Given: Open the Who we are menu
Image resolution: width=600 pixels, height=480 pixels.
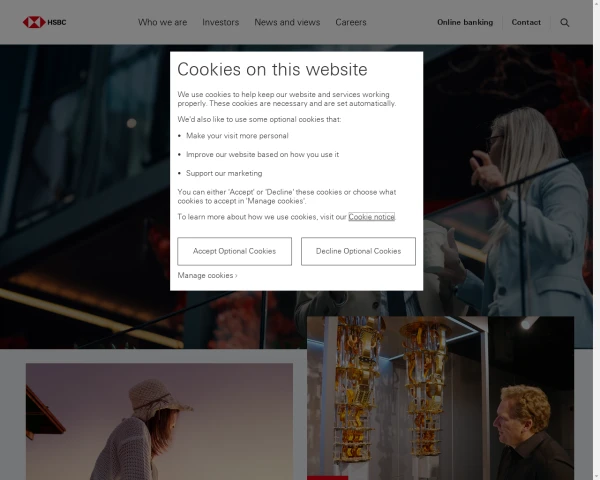Looking at the screenshot, I should (162, 22).
